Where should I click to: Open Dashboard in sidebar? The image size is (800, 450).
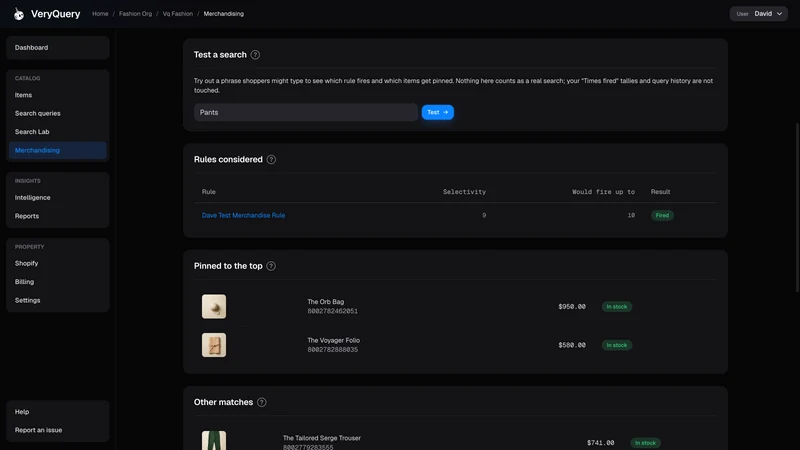58,47
